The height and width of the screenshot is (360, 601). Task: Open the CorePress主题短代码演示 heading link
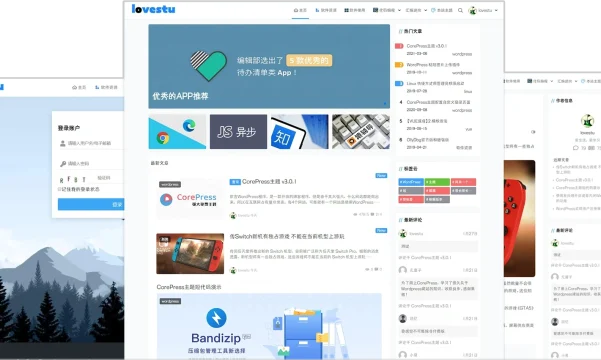tap(189, 287)
